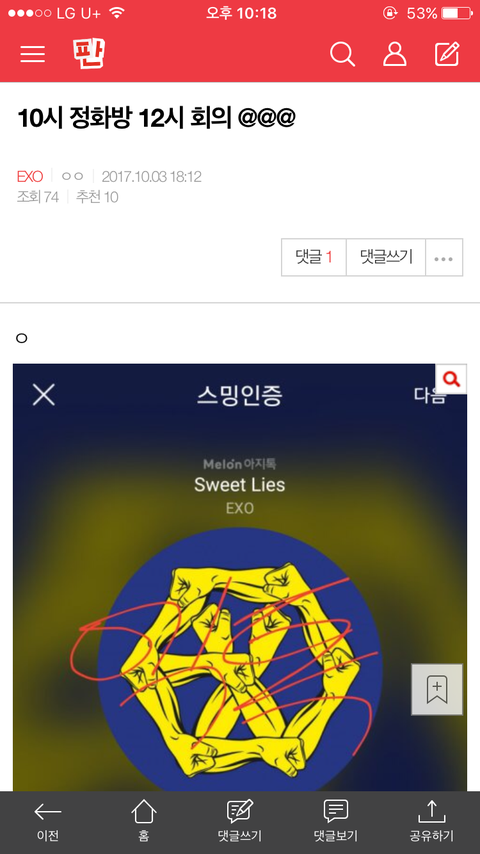
Task: Open 댓글보기 in bottom bar
Action: (336, 821)
